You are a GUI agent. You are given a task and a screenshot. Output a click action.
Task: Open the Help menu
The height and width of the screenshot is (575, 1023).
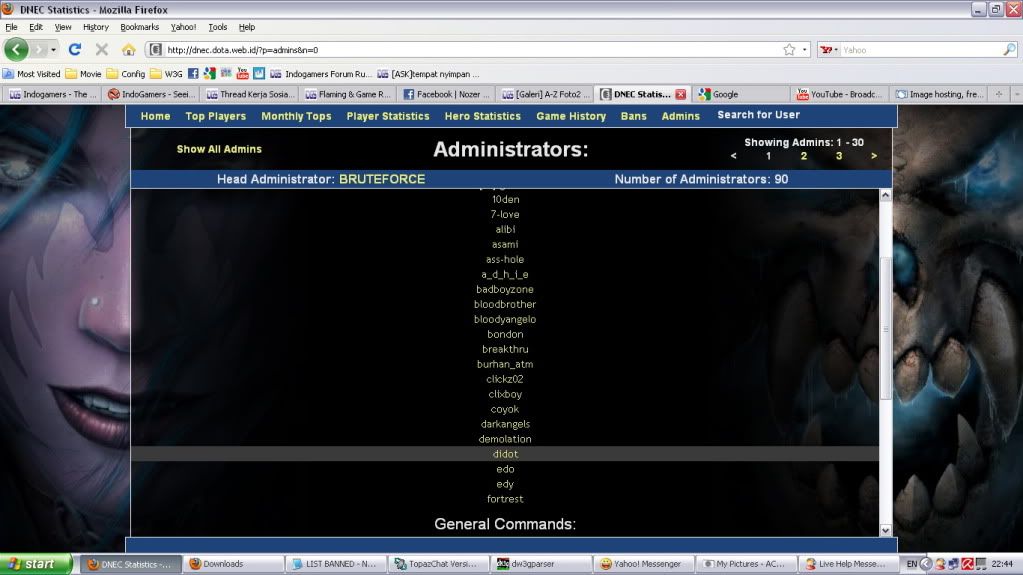[247, 27]
